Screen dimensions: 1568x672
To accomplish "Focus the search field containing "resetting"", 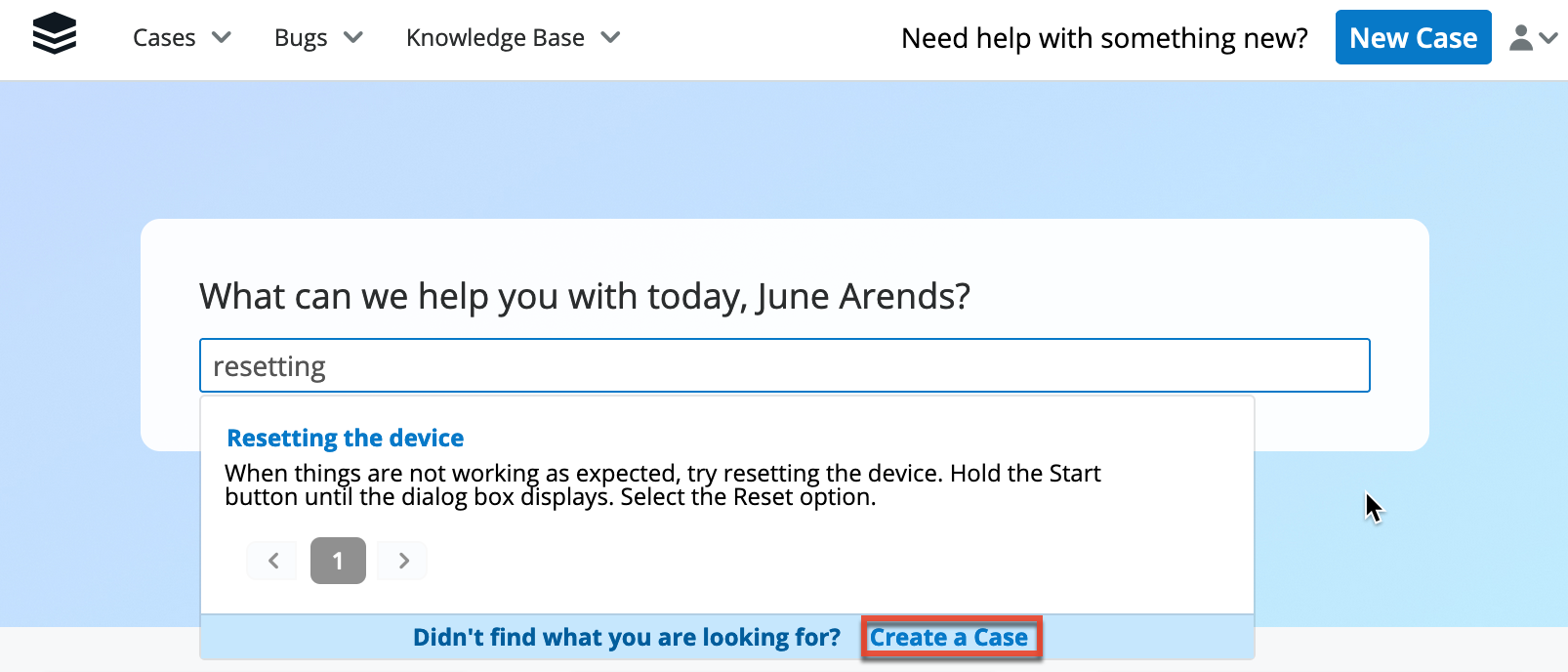I will point(784,366).
